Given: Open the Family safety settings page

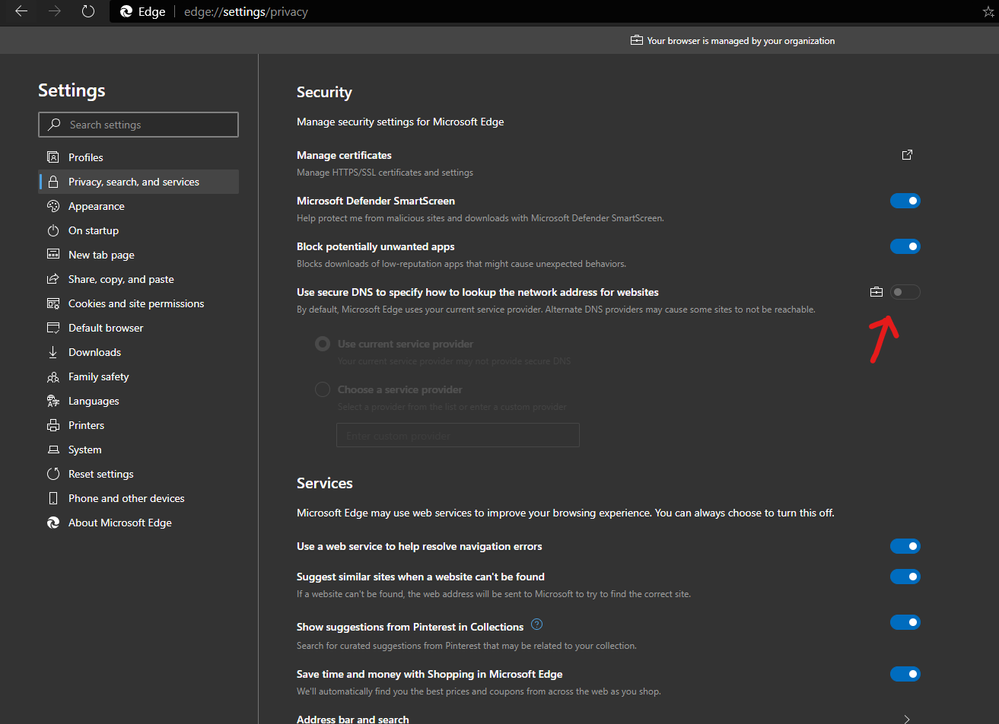Looking at the screenshot, I should pyautogui.click(x=138, y=377).
